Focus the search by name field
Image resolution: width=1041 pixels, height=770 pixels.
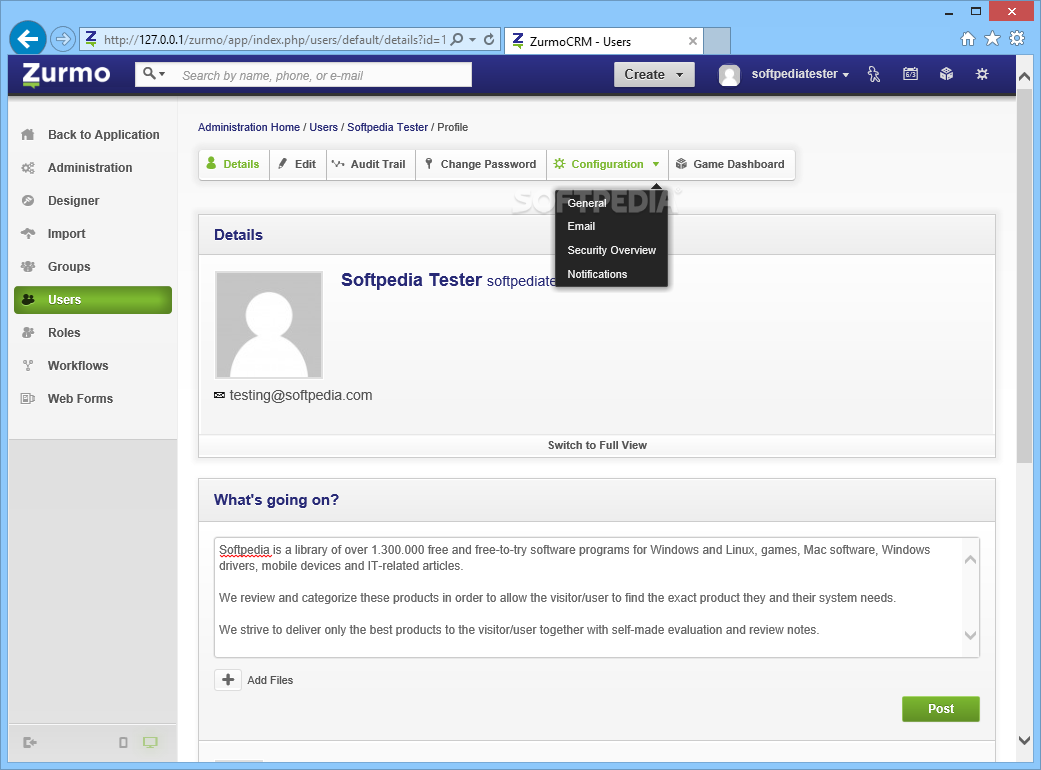click(x=325, y=75)
